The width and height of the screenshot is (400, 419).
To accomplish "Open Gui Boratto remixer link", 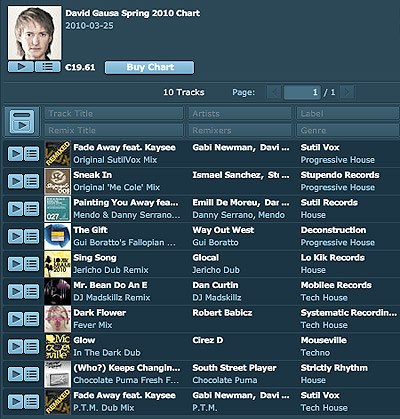I will [215, 242].
